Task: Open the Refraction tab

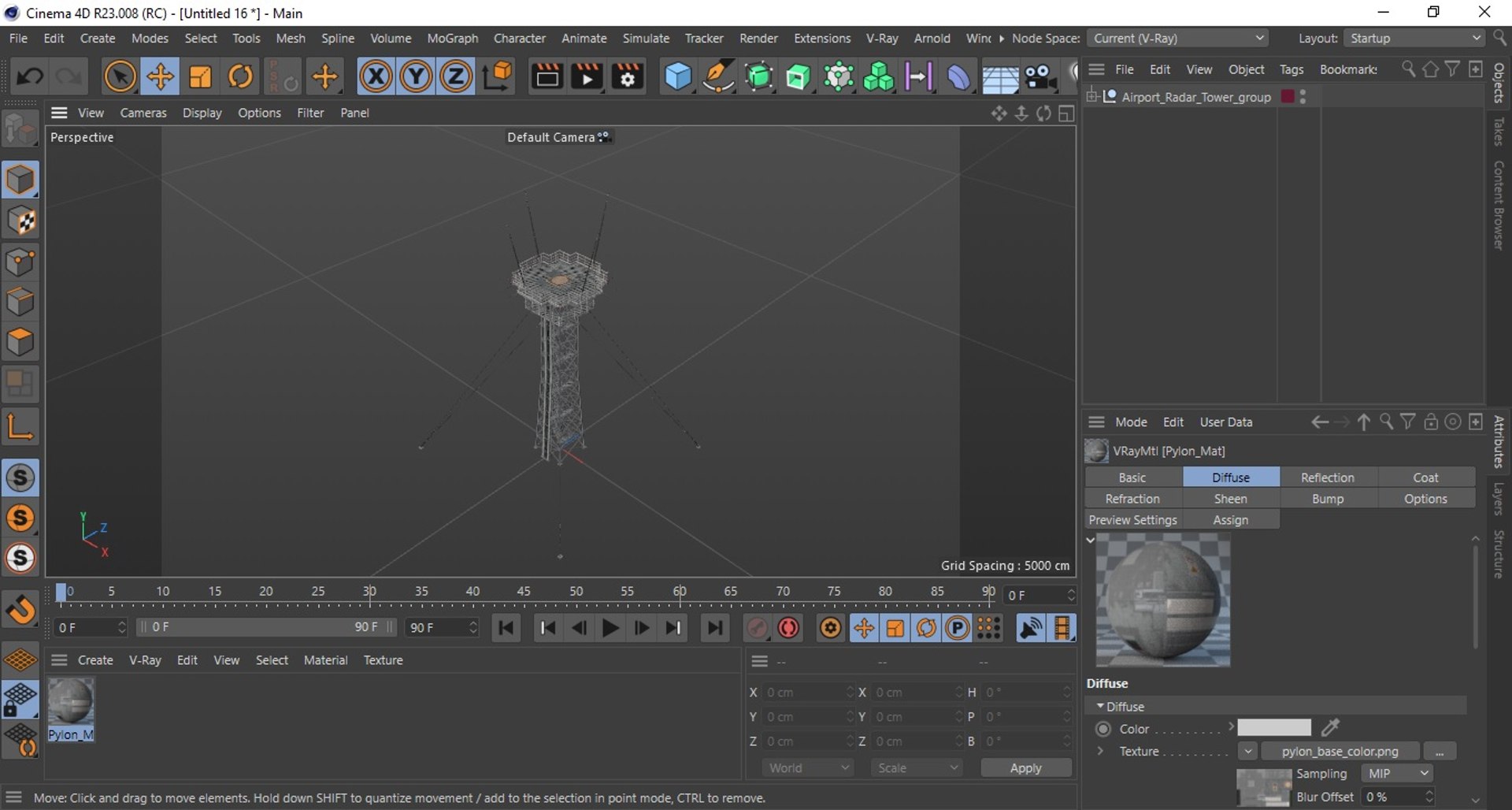Action: point(1132,499)
